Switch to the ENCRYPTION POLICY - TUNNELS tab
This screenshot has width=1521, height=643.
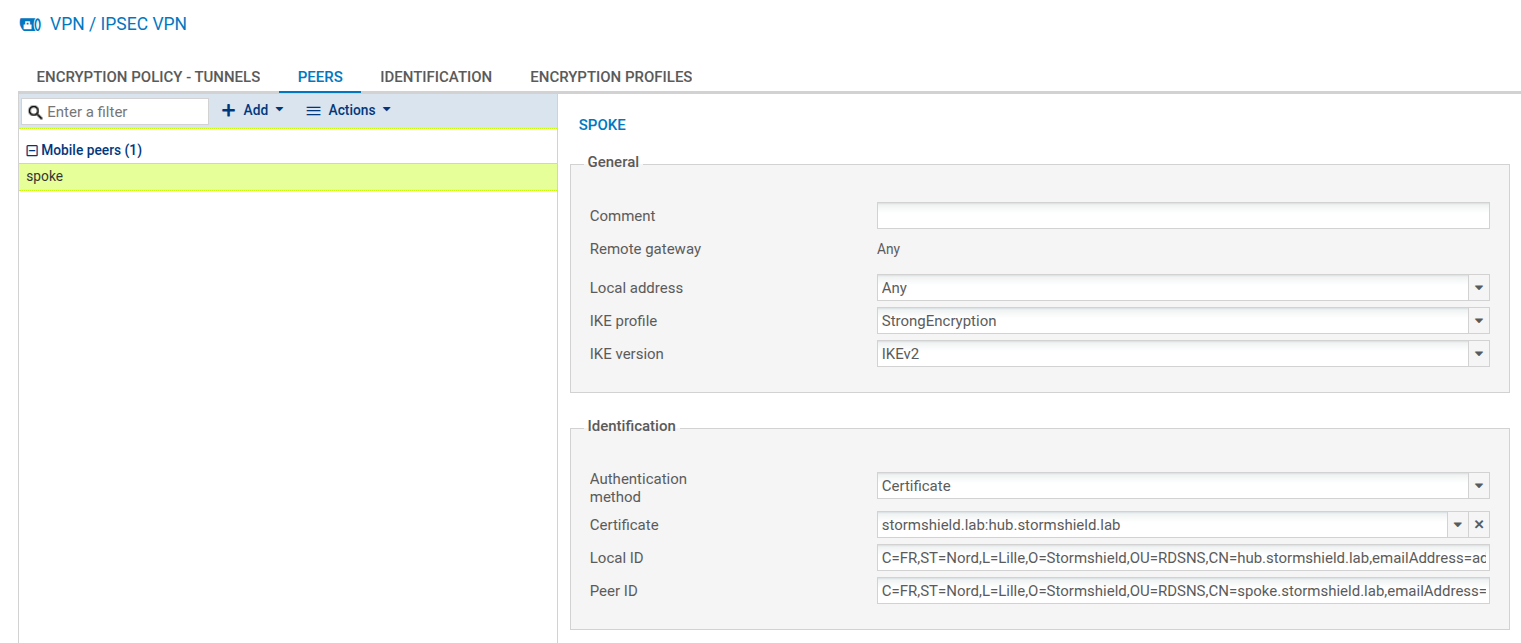coord(147,76)
